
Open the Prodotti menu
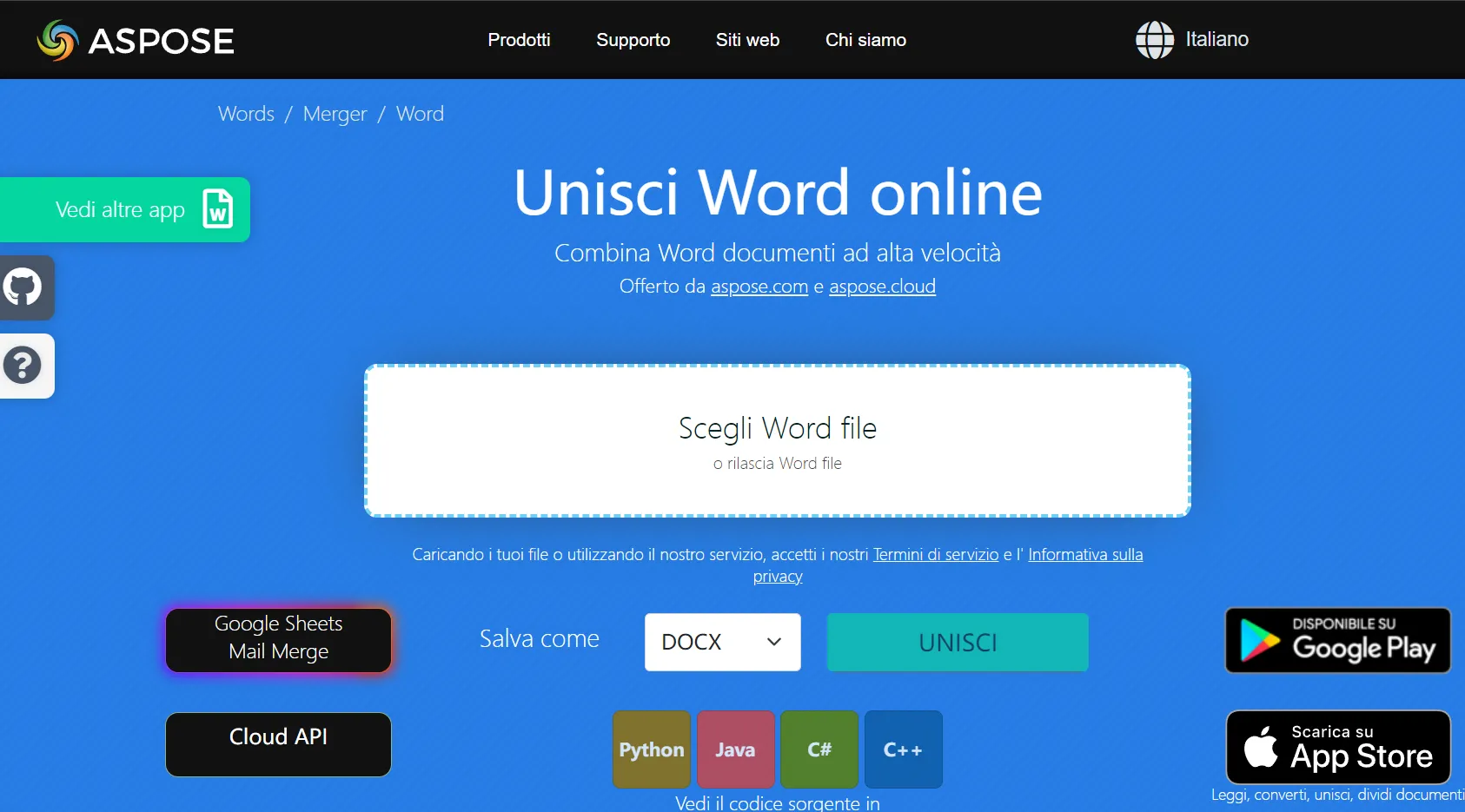point(519,40)
